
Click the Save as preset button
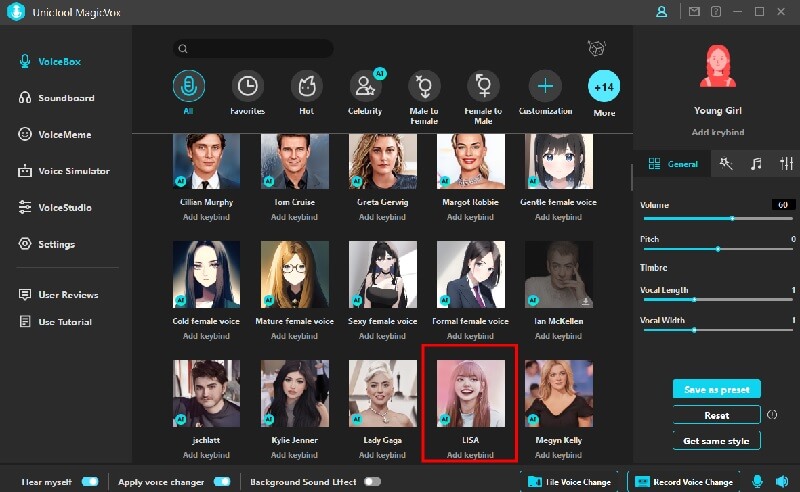click(x=716, y=389)
